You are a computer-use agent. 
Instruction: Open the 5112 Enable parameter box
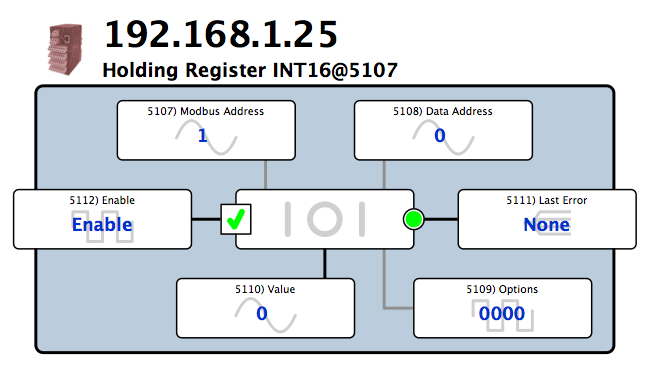pyautogui.click(x=102, y=219)
